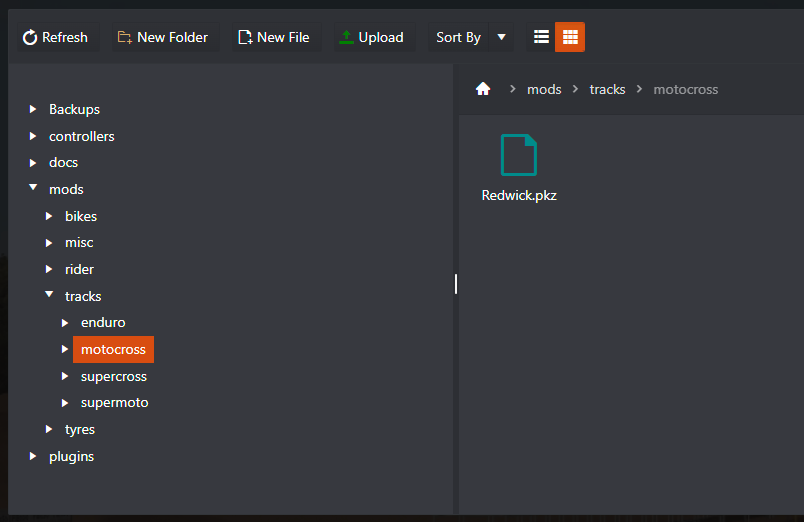Click the Redwick.pkz file name
Viewport: 804px width, 522px height.
point(519,195)
